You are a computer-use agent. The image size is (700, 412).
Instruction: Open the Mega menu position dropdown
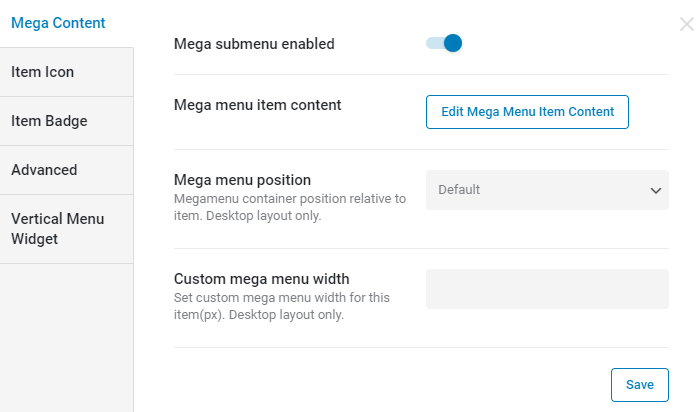547,190
